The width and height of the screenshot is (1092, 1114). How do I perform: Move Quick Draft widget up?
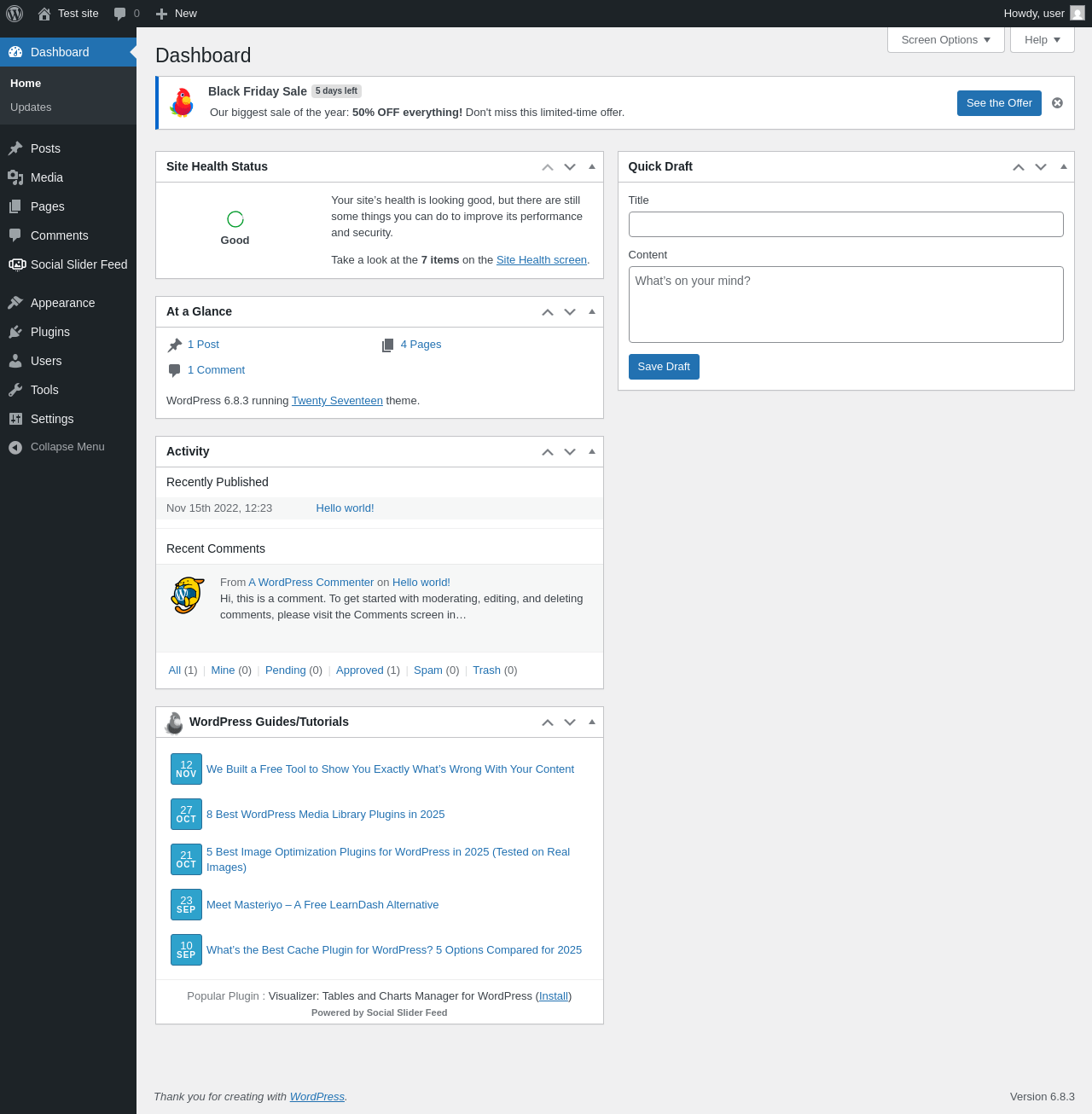coord(1019,167)
